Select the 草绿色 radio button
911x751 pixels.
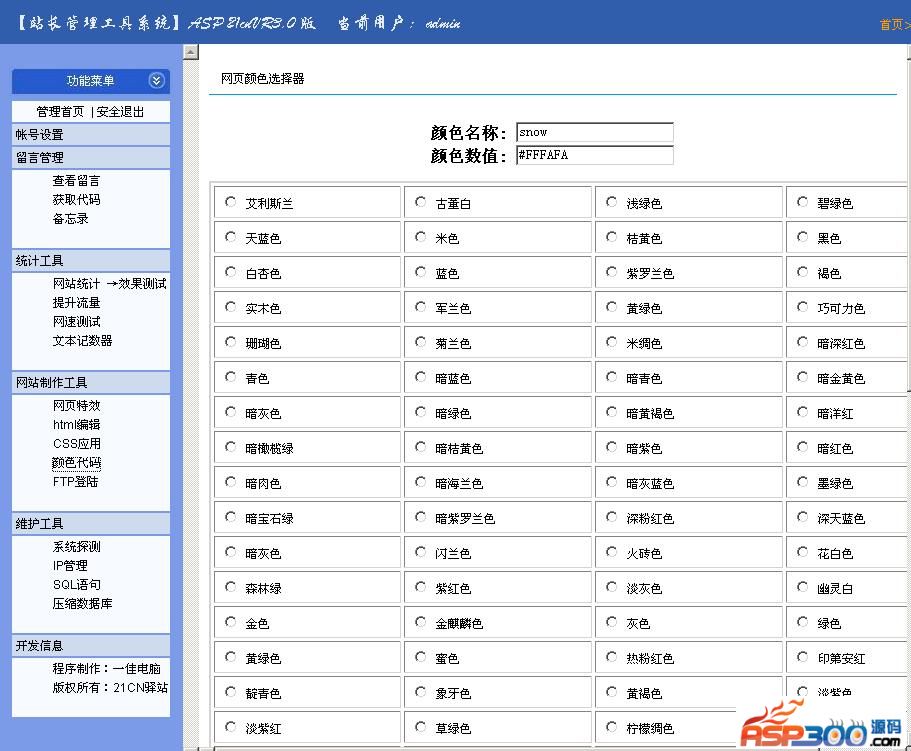click(421, 727)
